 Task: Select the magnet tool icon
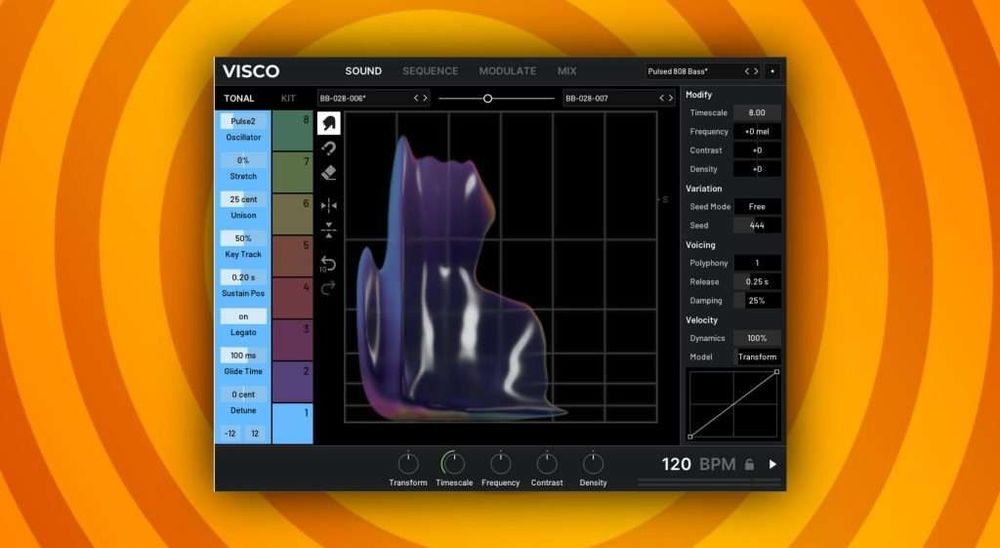coord(328,149)
